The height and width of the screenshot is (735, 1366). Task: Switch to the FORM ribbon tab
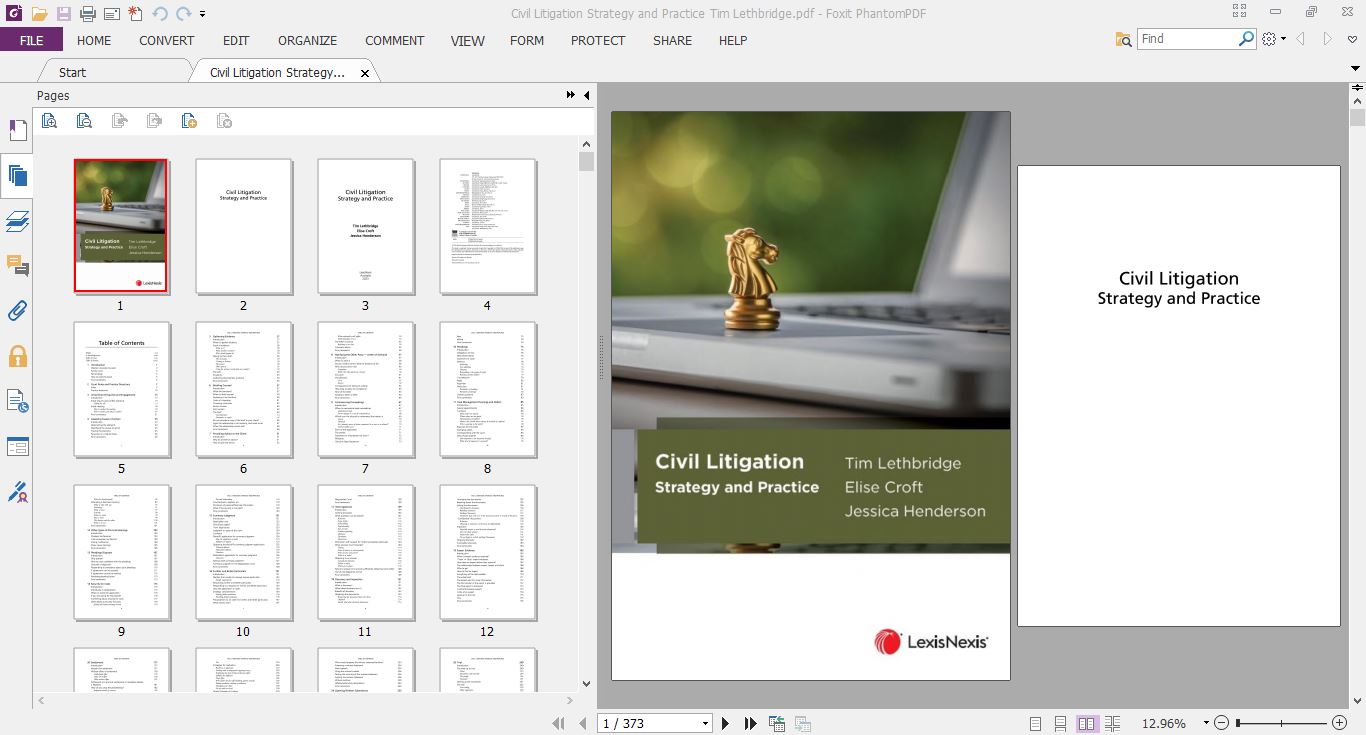point(527,40)
